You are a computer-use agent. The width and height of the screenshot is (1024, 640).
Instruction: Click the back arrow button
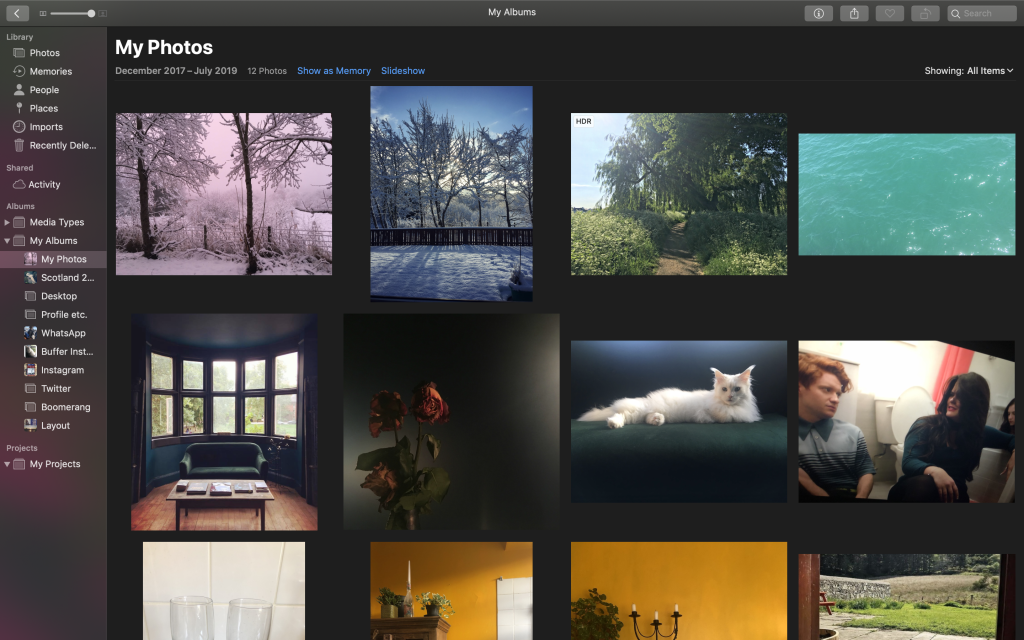pos(17,13)
